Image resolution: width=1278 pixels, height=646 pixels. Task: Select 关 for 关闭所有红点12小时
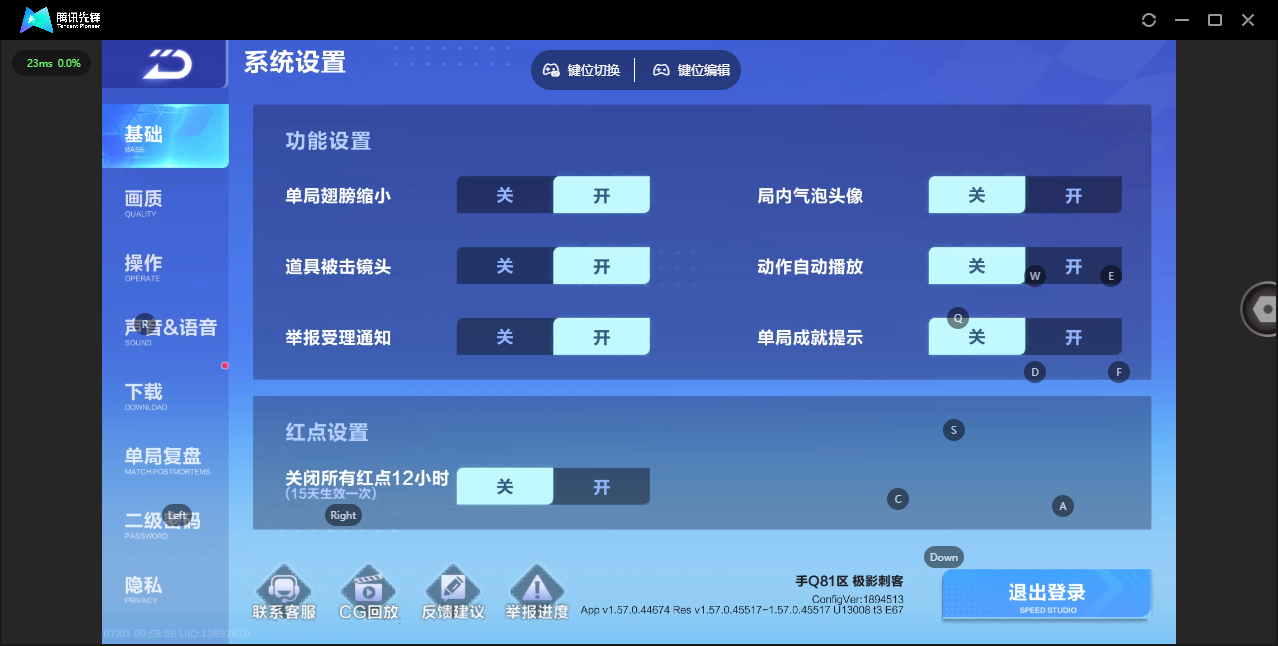pos(505,486)
